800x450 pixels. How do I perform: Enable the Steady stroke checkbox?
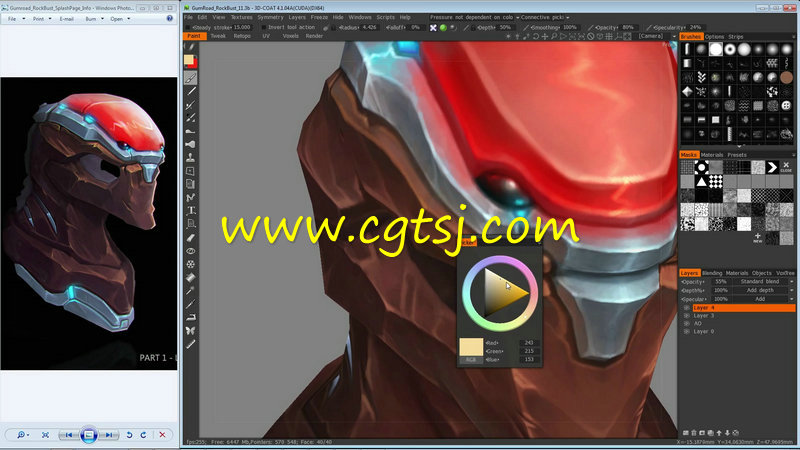click(x=188, y=28)
